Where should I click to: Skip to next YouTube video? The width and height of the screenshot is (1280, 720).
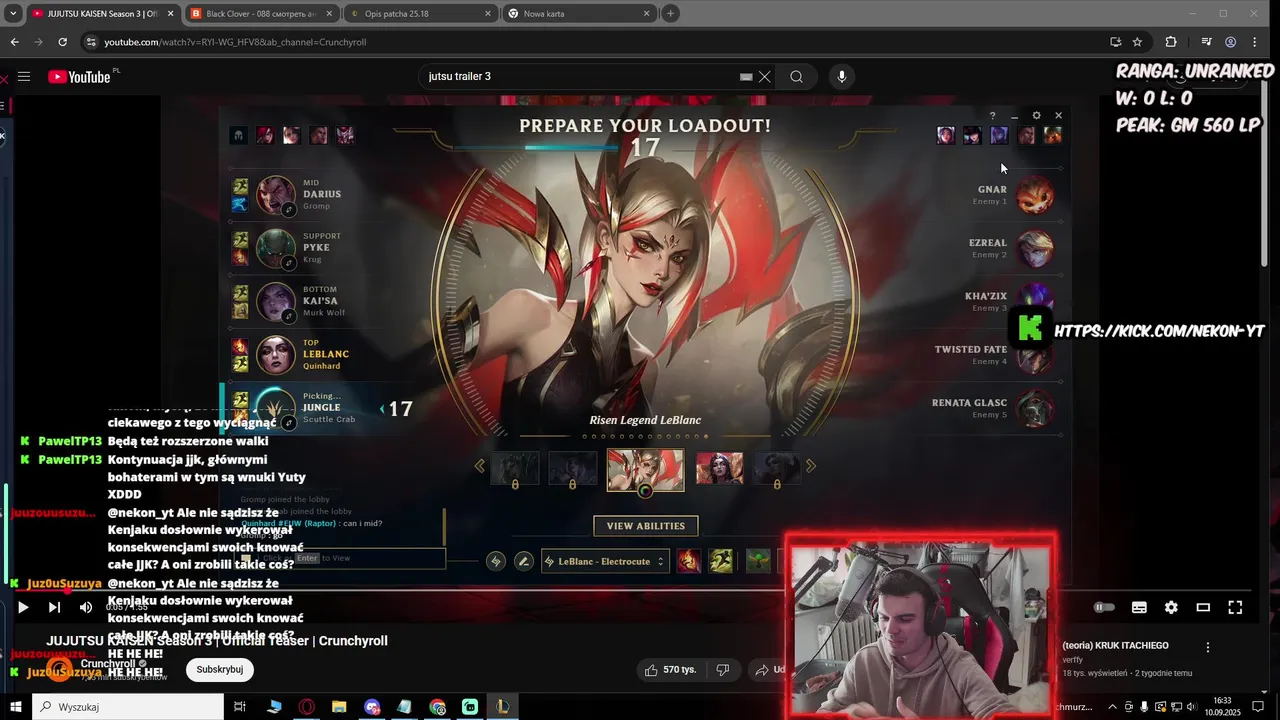pyautogui.click(x=54, y=607)
